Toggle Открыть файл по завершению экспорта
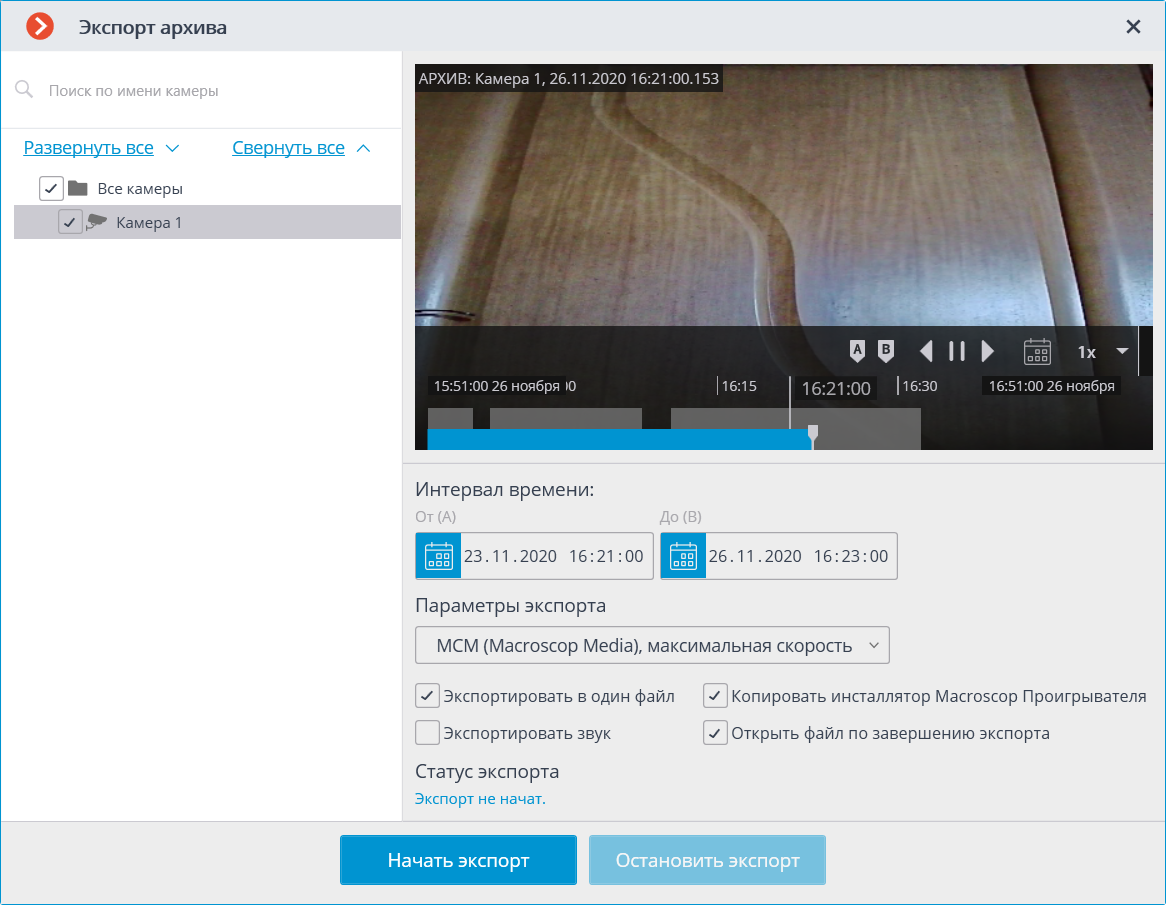The width and height of the screenshot is (1166, 905). [715, 733]
